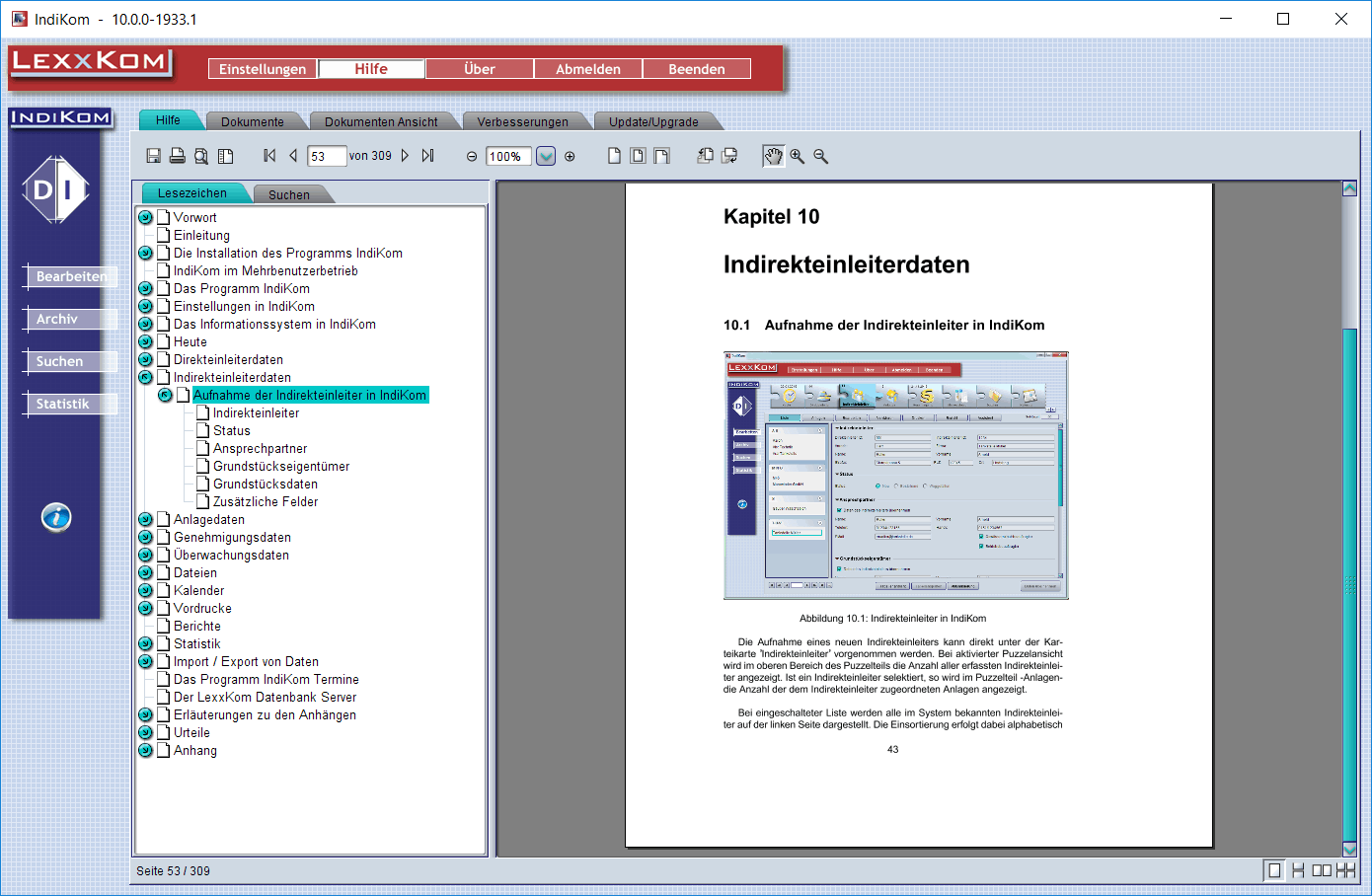1372x896 pixels.
Task: Fit page width icon
Action: tap(661, 156)
